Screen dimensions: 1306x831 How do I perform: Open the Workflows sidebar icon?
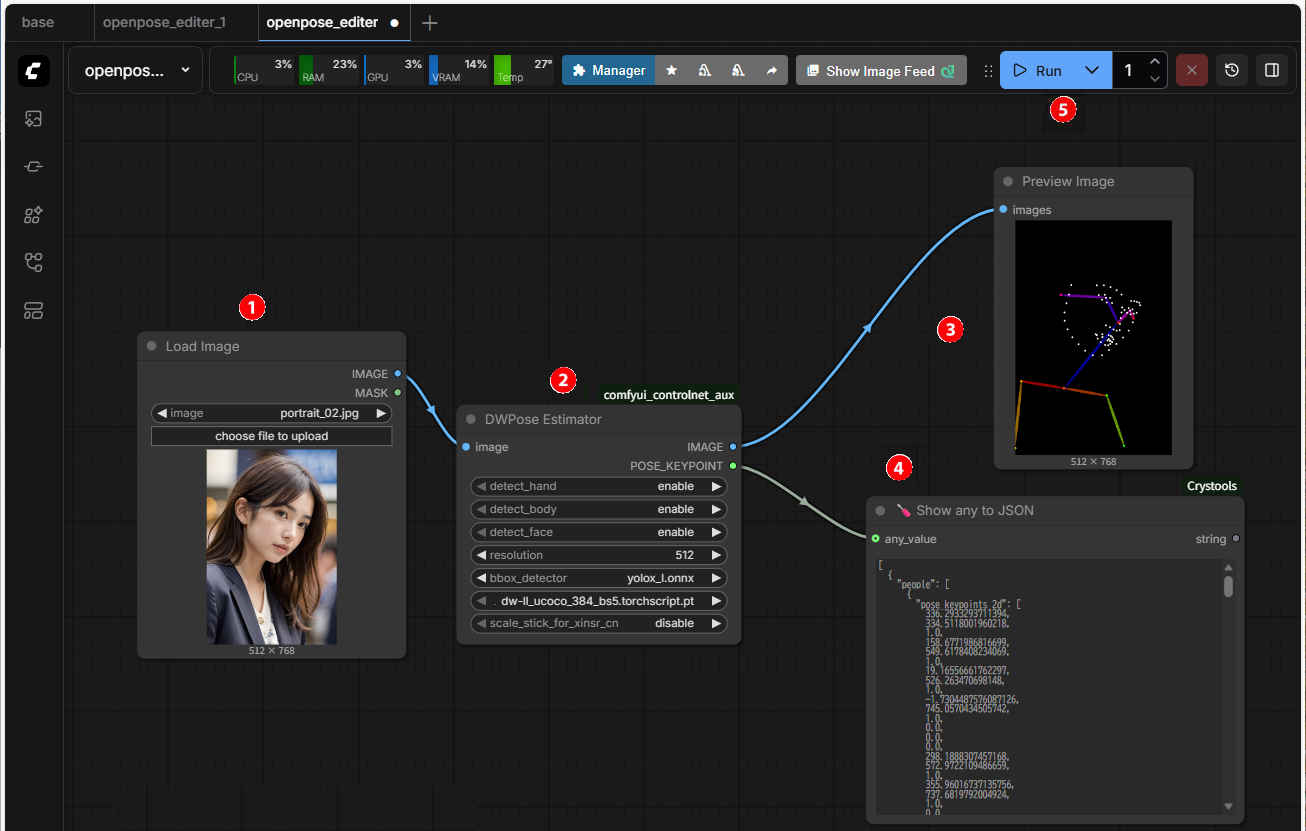33,262
